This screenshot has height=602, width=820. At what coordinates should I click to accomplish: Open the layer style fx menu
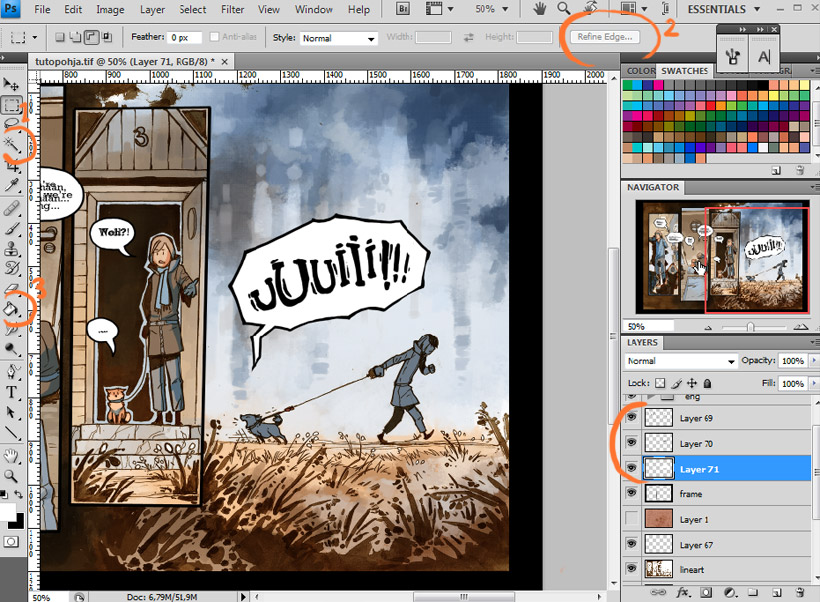point(684,593)
